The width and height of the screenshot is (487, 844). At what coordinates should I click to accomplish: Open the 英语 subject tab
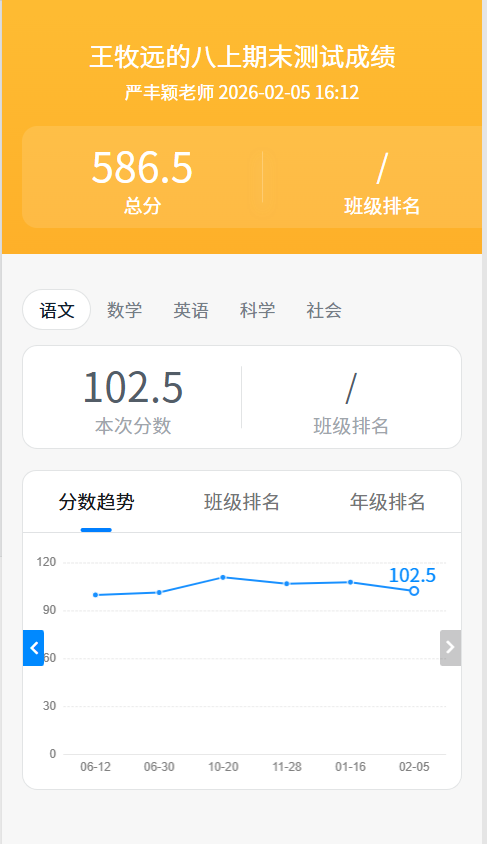(x=191, y=310)
